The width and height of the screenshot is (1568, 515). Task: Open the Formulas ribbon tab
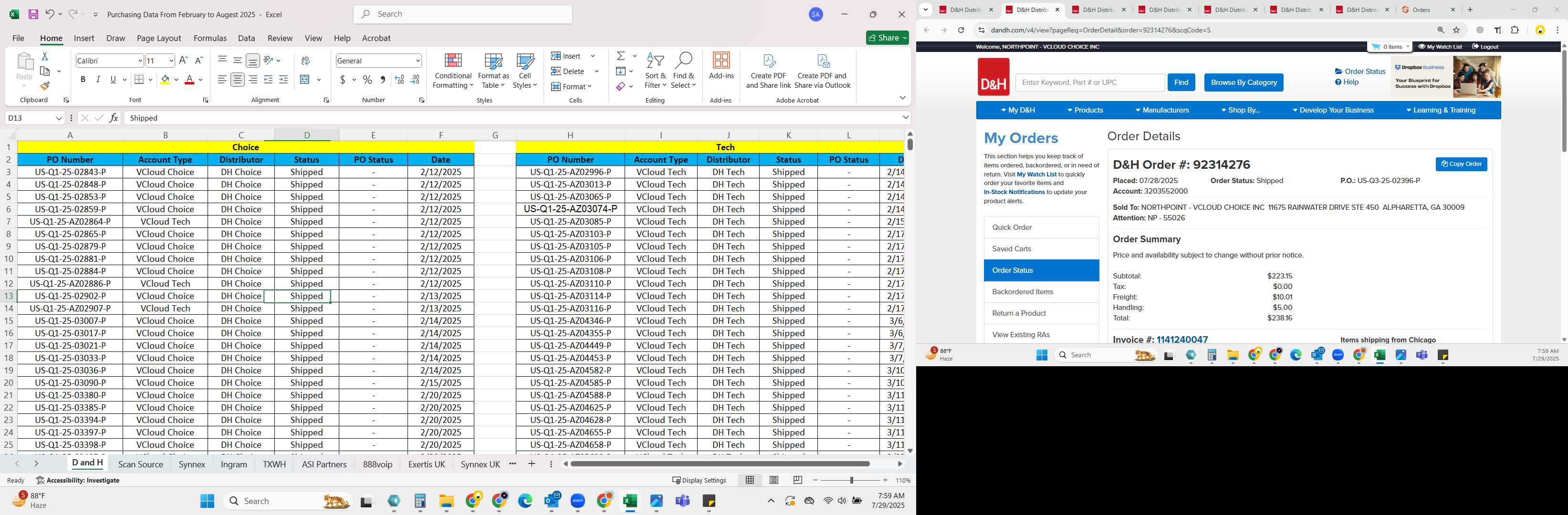click(210, 38)
